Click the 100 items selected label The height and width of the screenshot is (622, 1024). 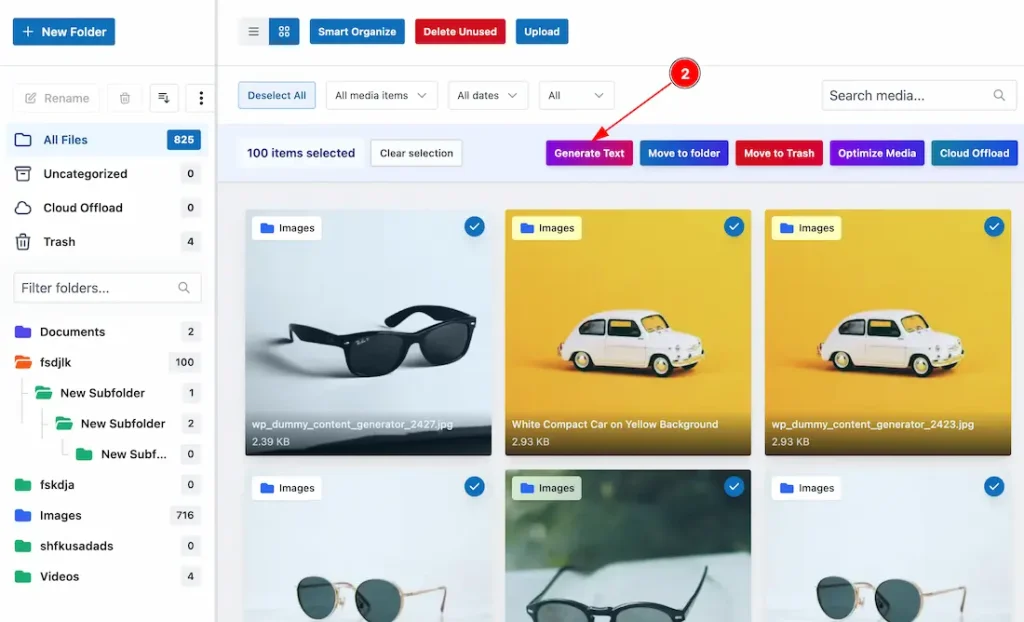(x=301, y=153)
